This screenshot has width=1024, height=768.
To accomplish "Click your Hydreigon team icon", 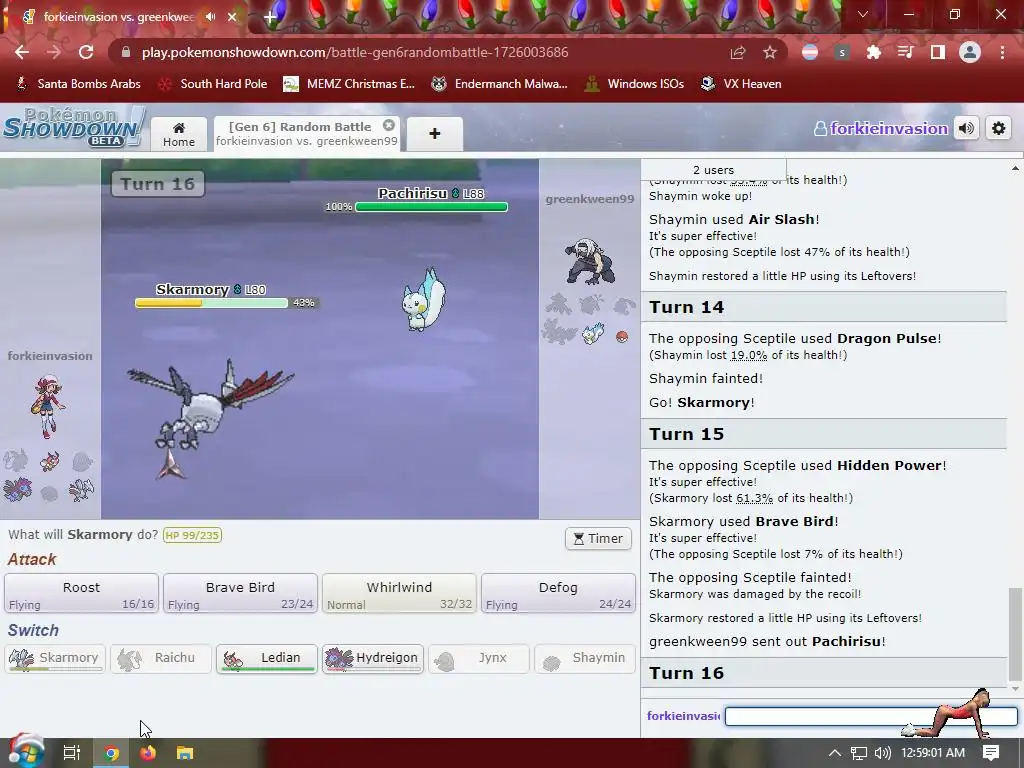I will click(x=18, y=490).
